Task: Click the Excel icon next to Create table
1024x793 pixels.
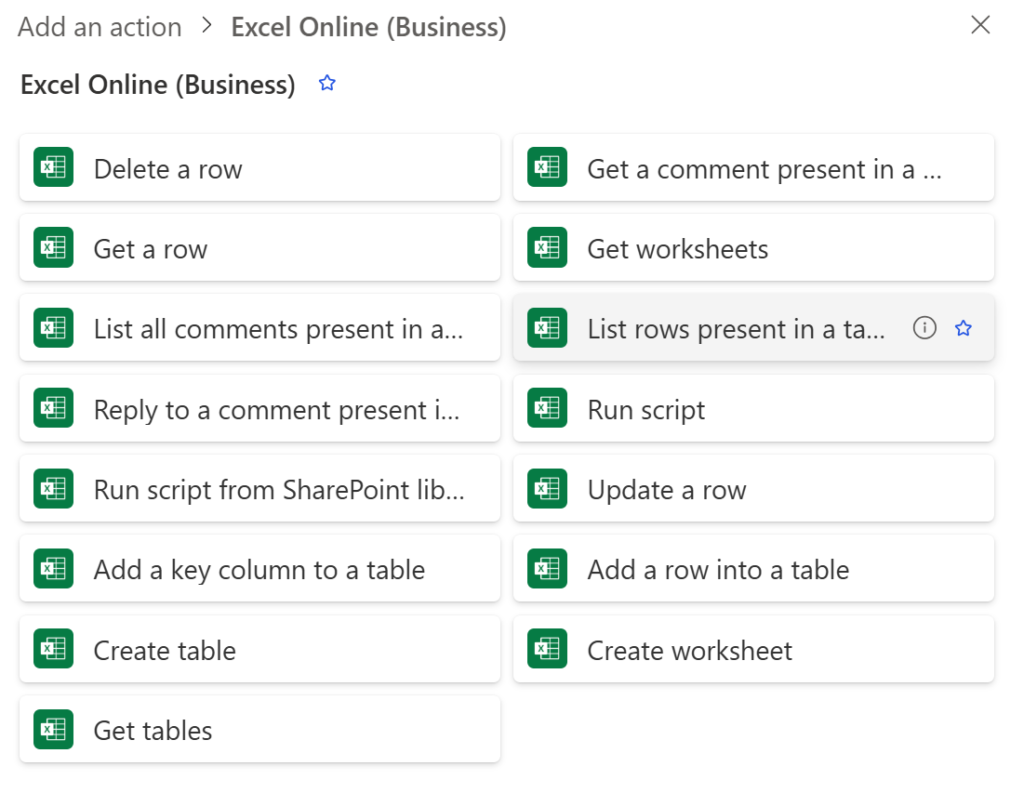Action: pos(53,649)
